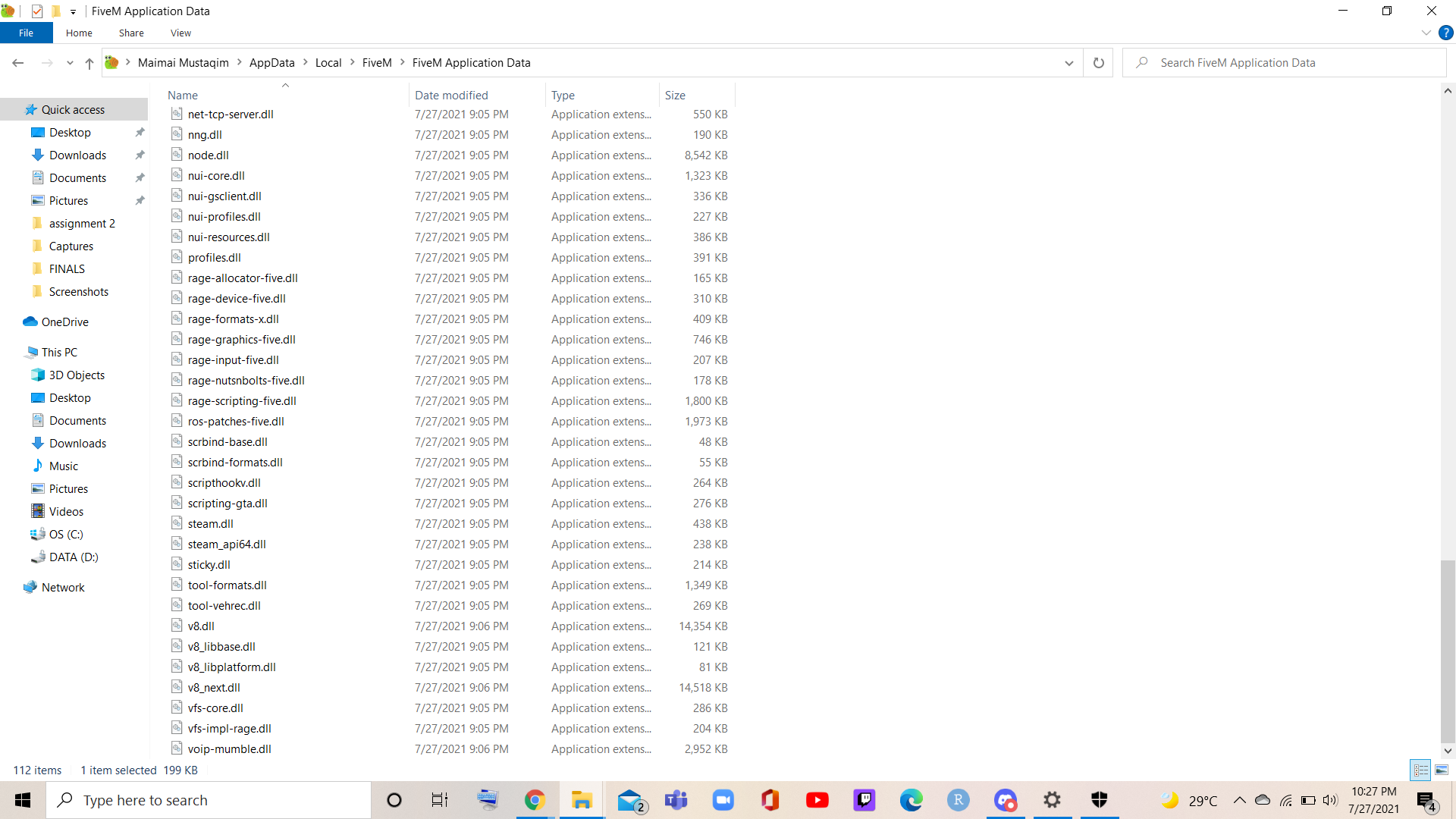Open the notification Action Center

(1427, 801)
